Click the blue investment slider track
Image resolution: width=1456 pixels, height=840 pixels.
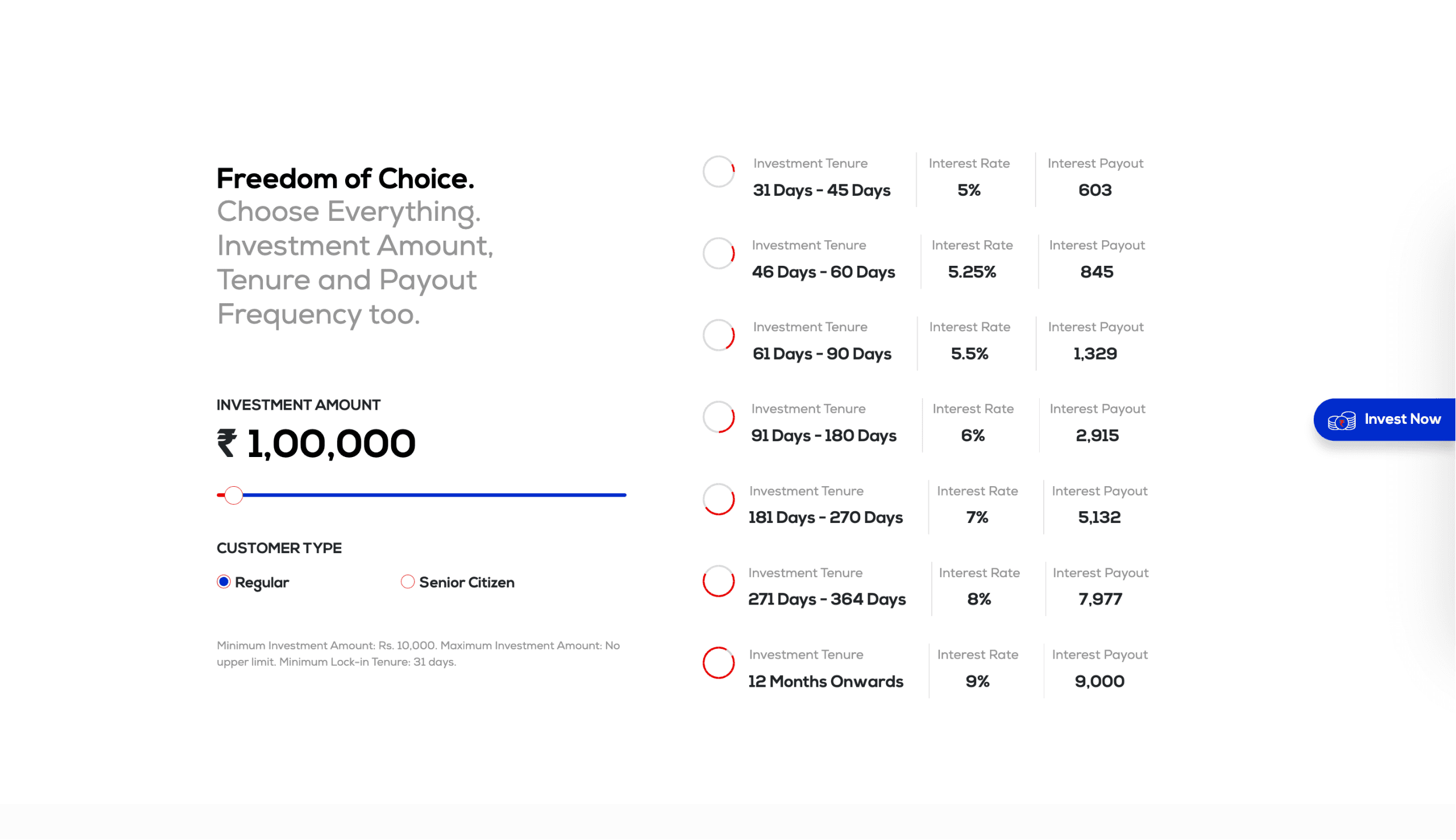tap(434, 495)
